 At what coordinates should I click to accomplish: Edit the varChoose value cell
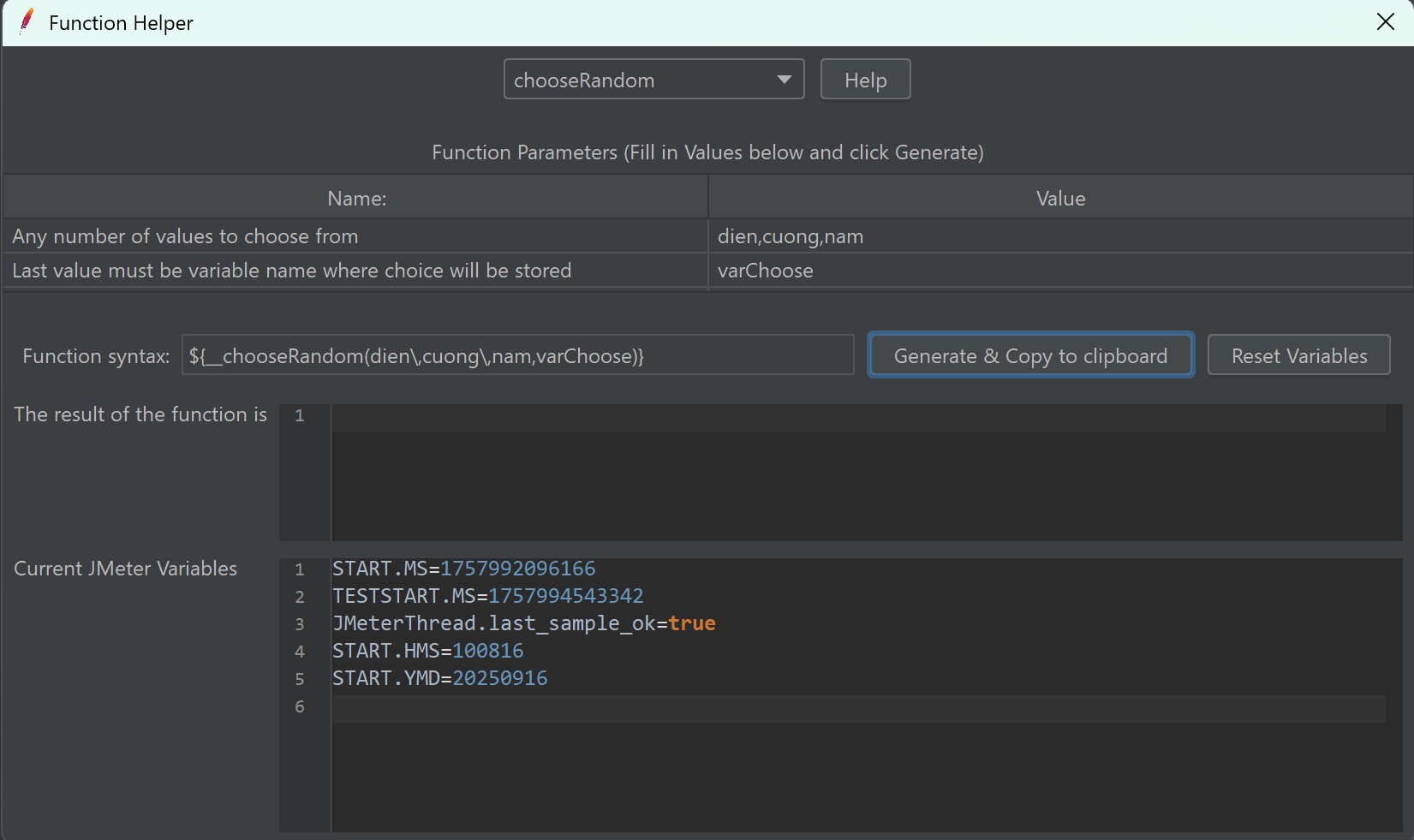tap(1060, 271)
